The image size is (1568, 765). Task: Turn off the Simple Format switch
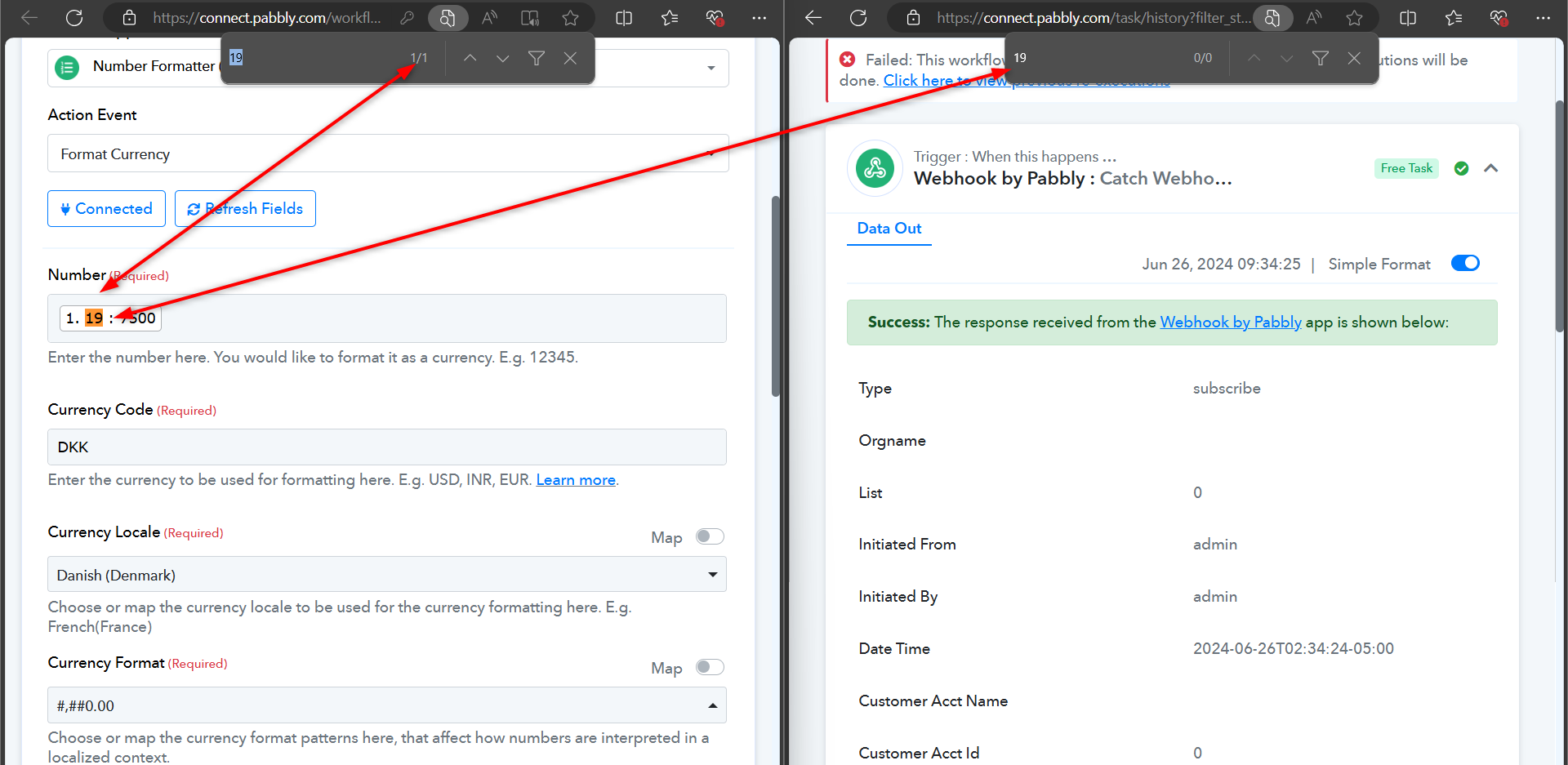1465,263
